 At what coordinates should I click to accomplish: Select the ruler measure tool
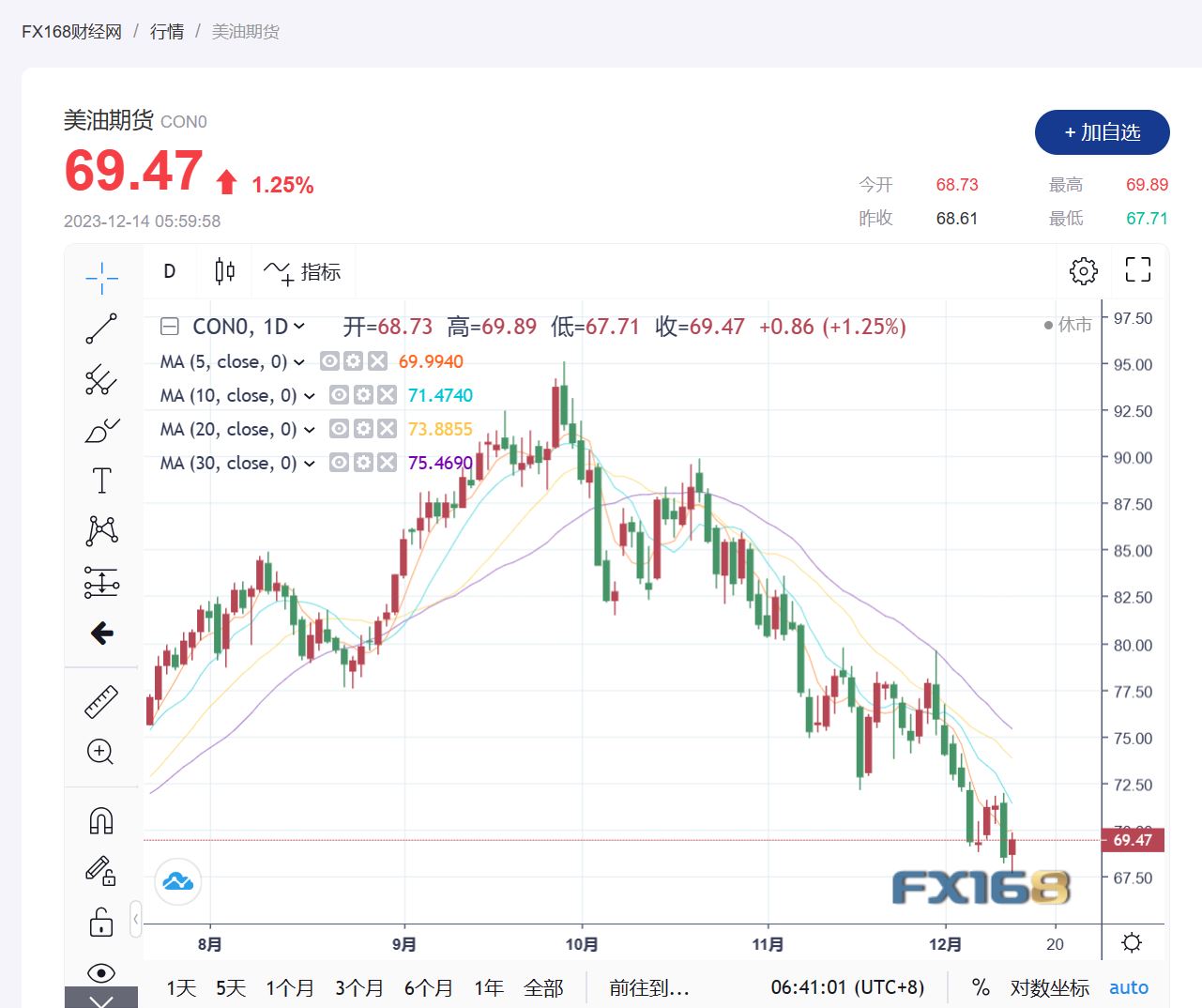click(x=101, y=701)
